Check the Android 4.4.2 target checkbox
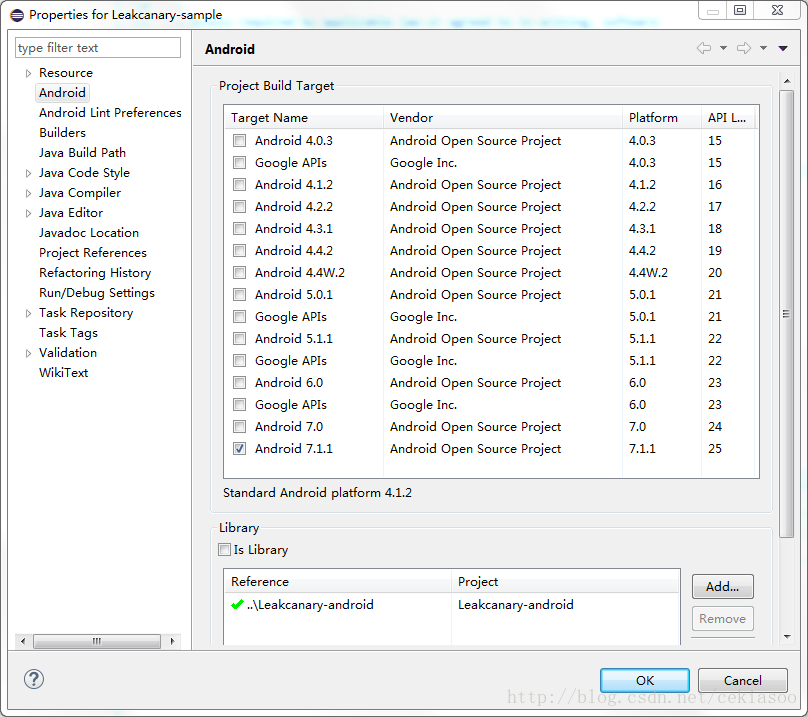The image size is (808, 717). click(239, 251)
